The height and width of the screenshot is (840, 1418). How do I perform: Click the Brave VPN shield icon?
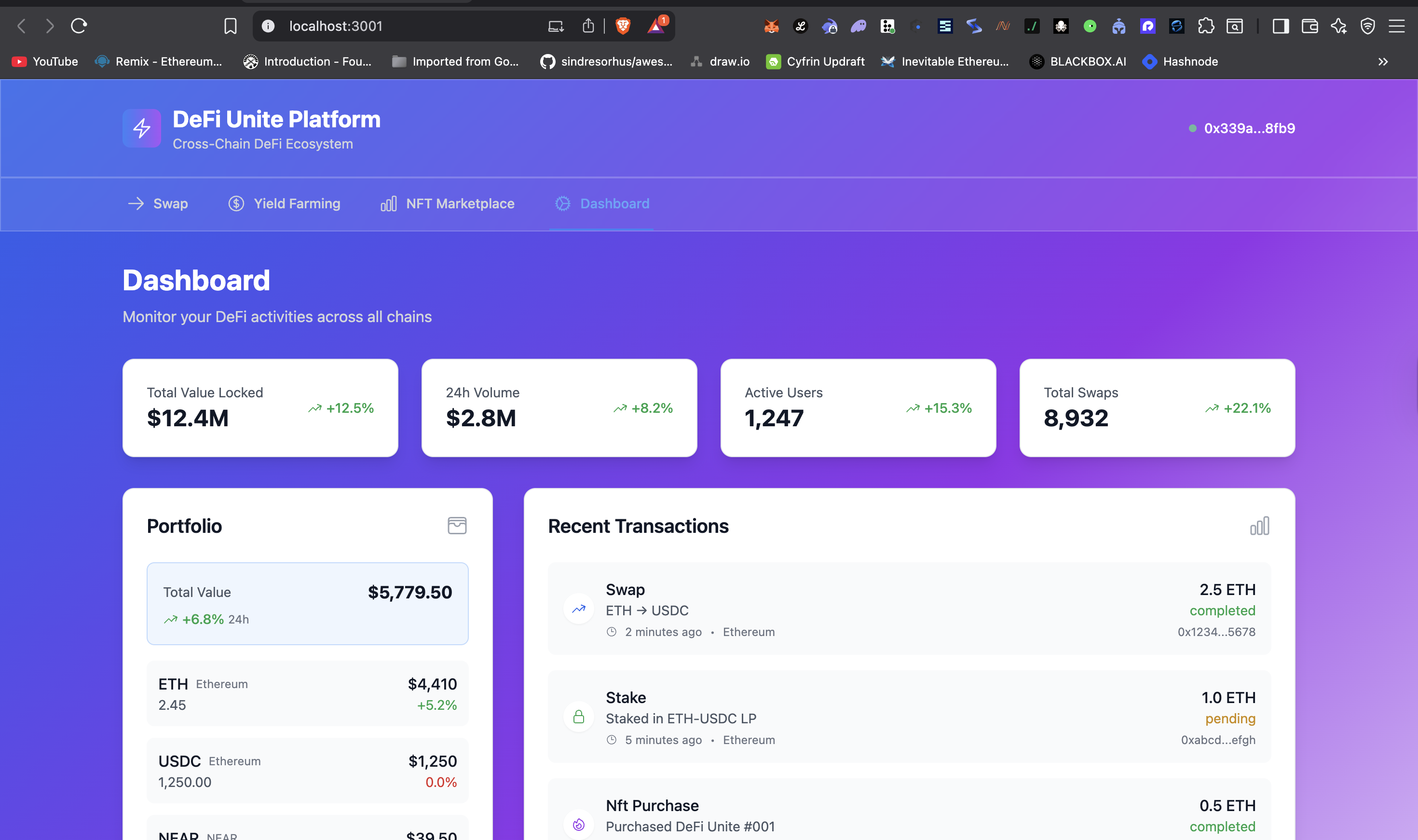(x=1368, y=26)
